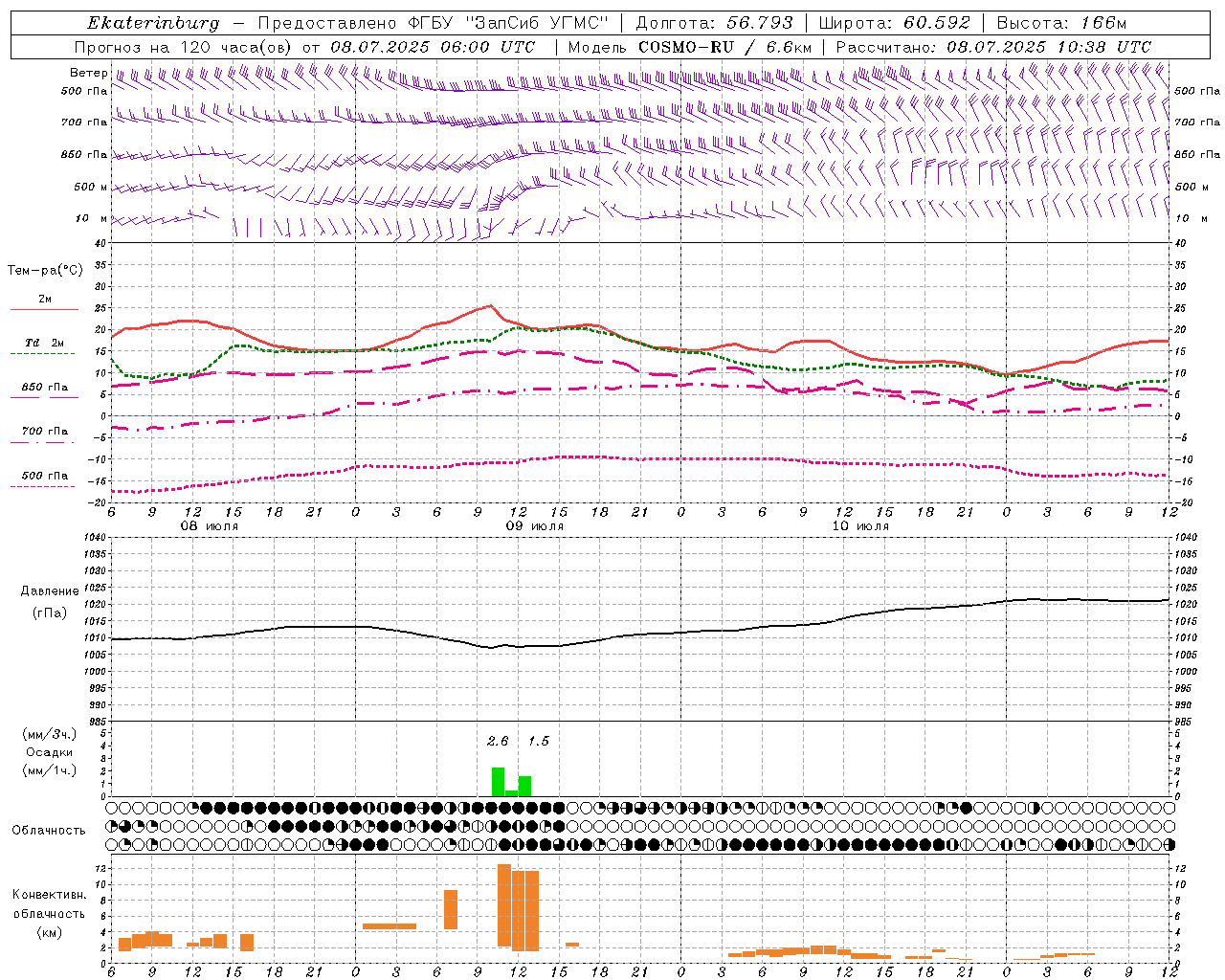
Task: Click the '09 июля' date label
Action: pyautogui.click(x=535, y=526)
